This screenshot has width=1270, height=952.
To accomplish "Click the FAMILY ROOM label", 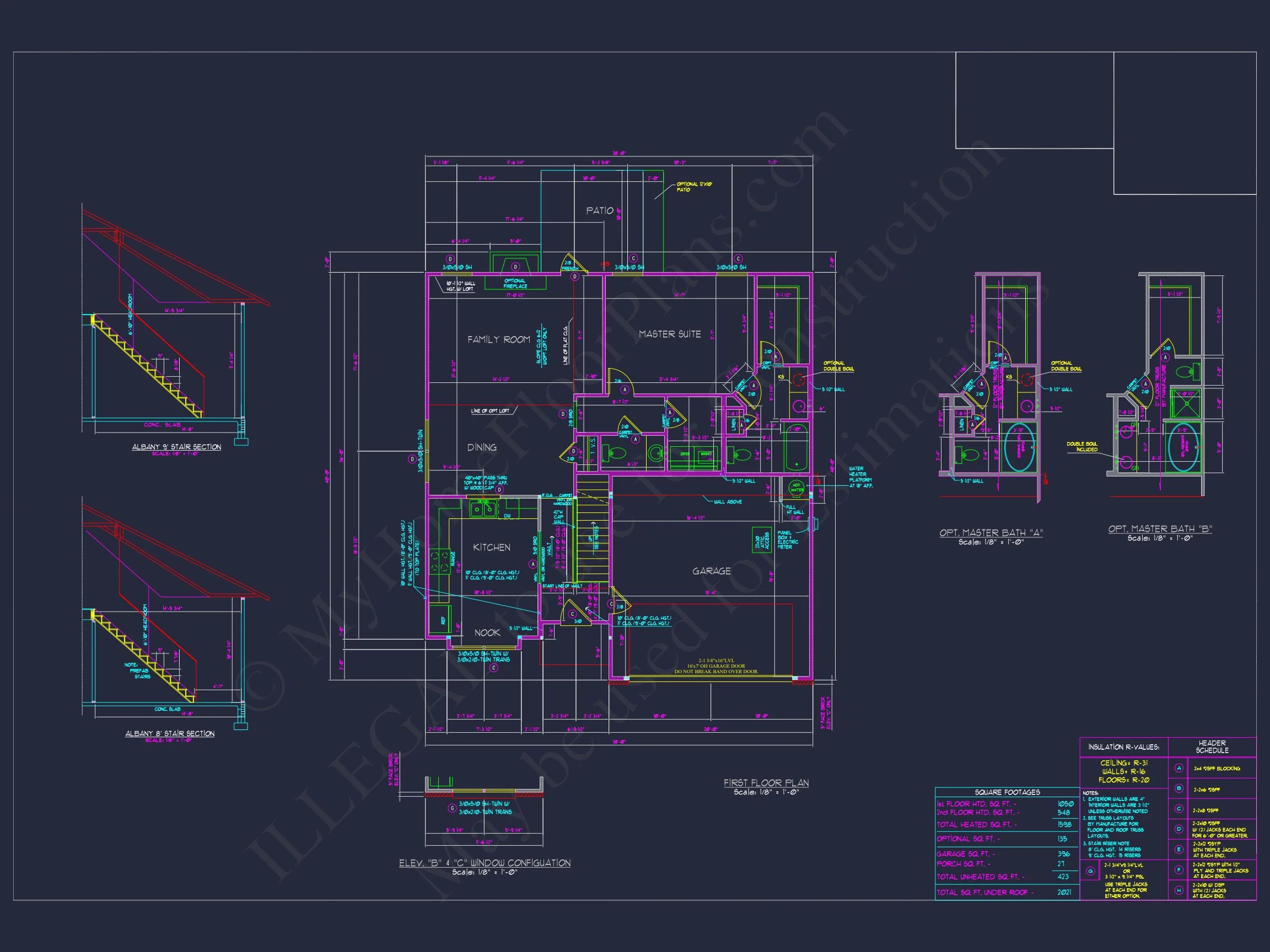I will tap(498, 340).
